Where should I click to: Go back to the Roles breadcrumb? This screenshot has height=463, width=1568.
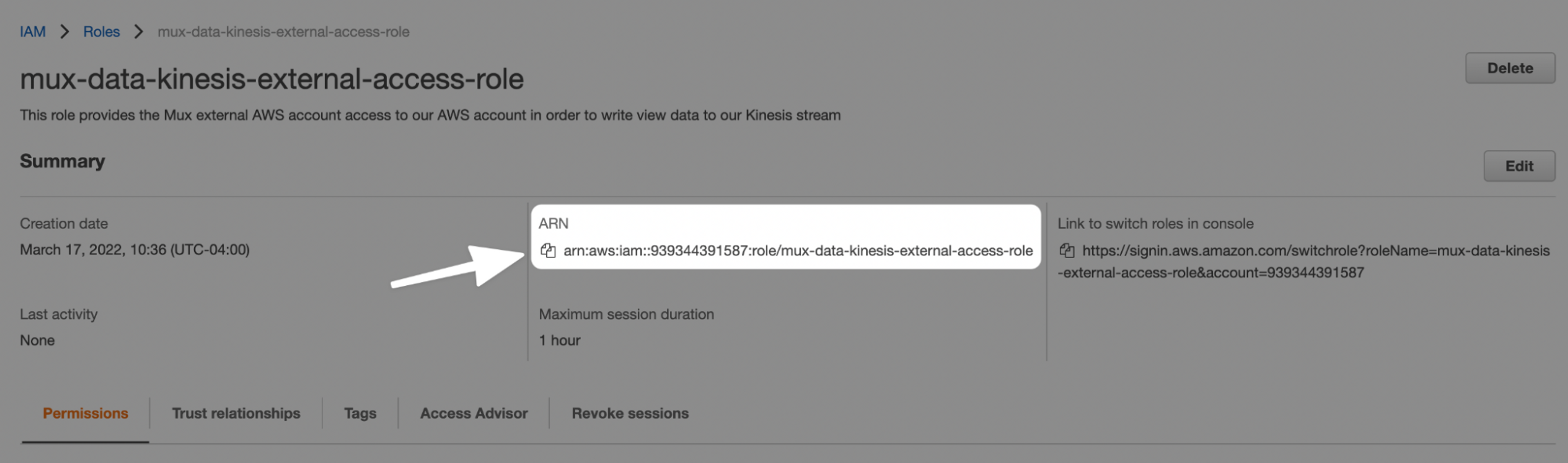click(102, 32)
